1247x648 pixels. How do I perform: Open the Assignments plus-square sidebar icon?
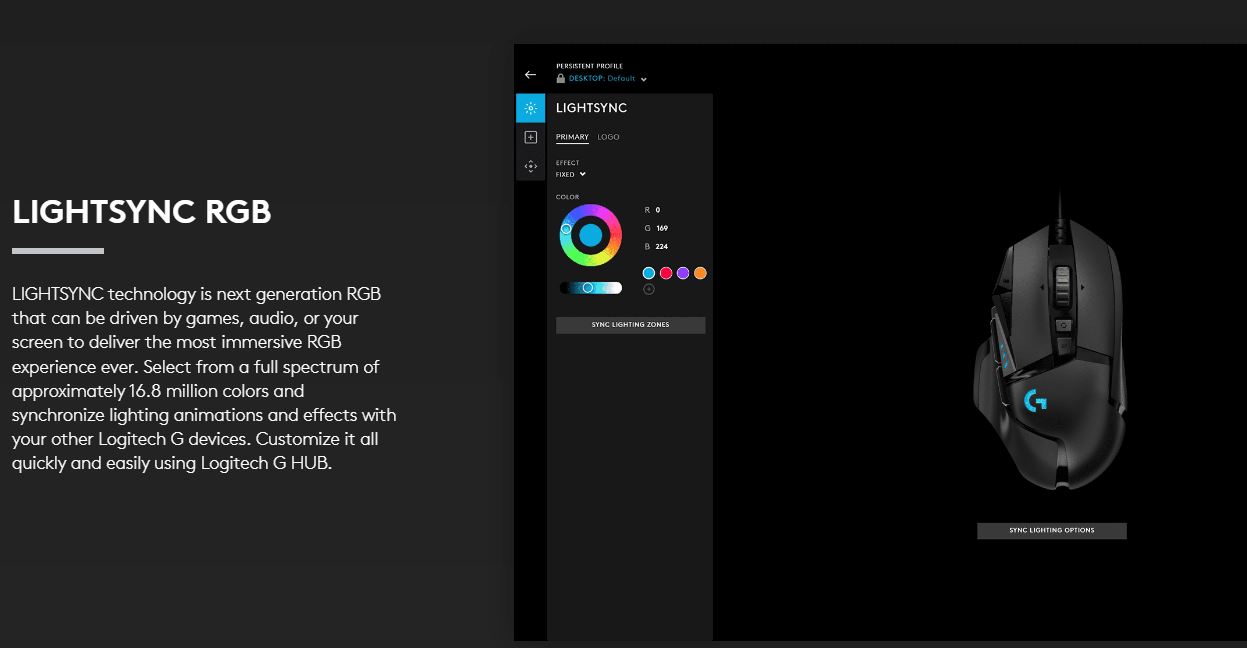coord(530,137)
